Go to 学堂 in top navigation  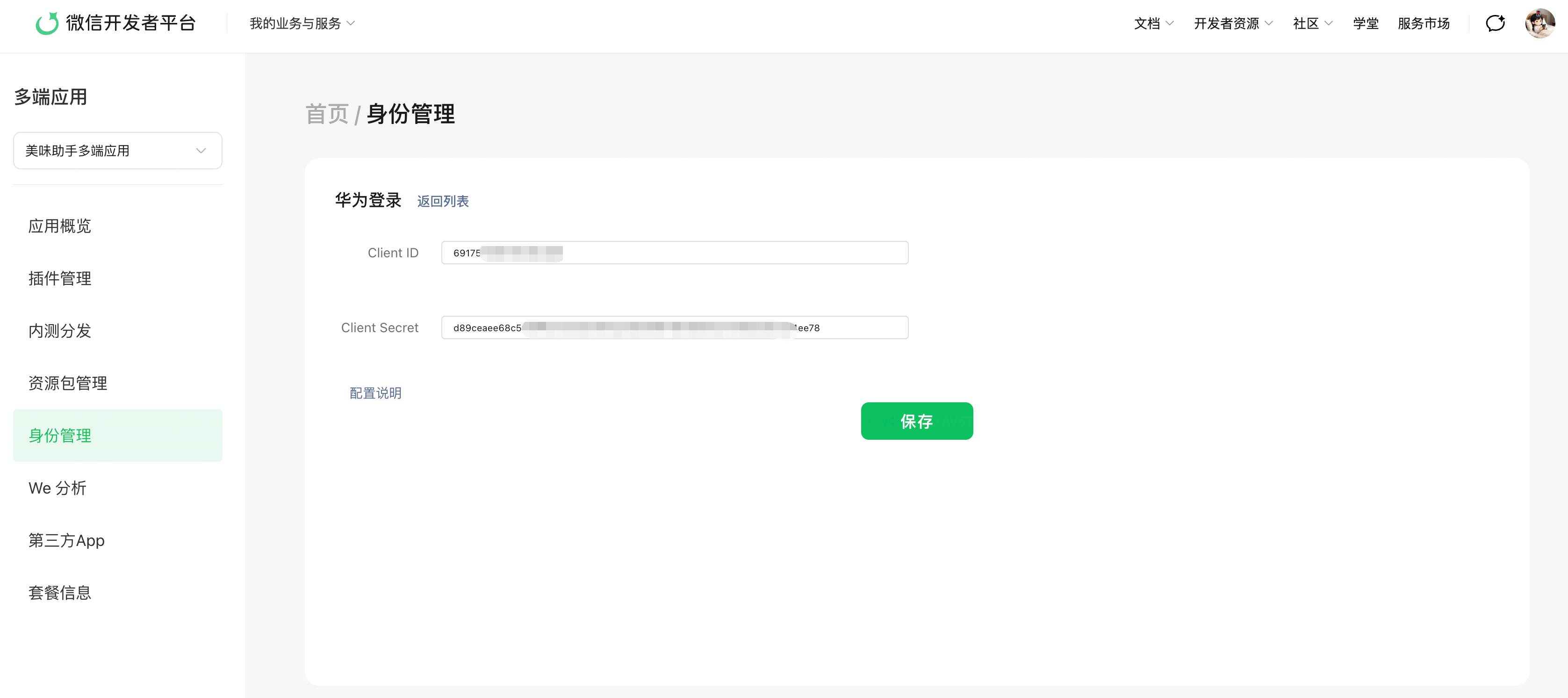[x=1365, y=23]
